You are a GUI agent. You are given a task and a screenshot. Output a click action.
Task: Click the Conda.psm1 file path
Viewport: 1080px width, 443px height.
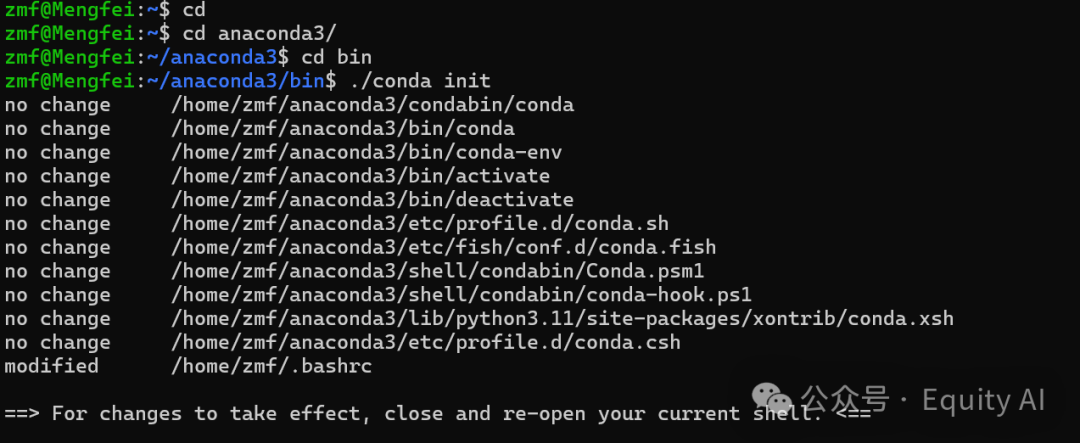tap(437, 271)
